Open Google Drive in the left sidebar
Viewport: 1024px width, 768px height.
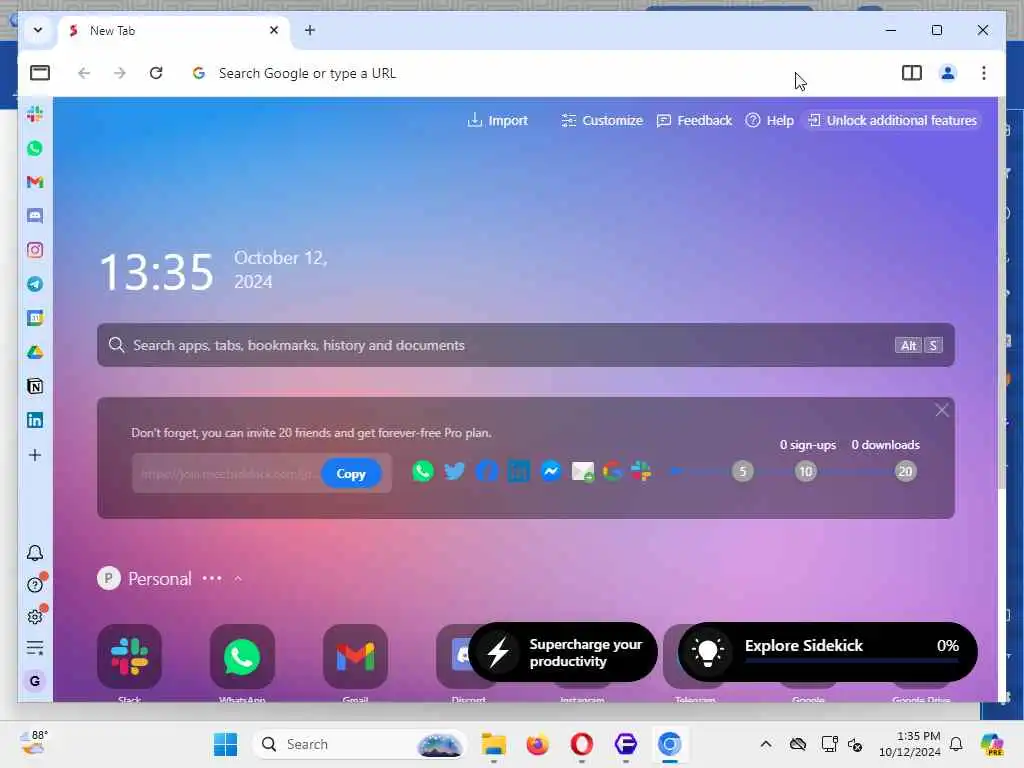[x=35, y=353]
